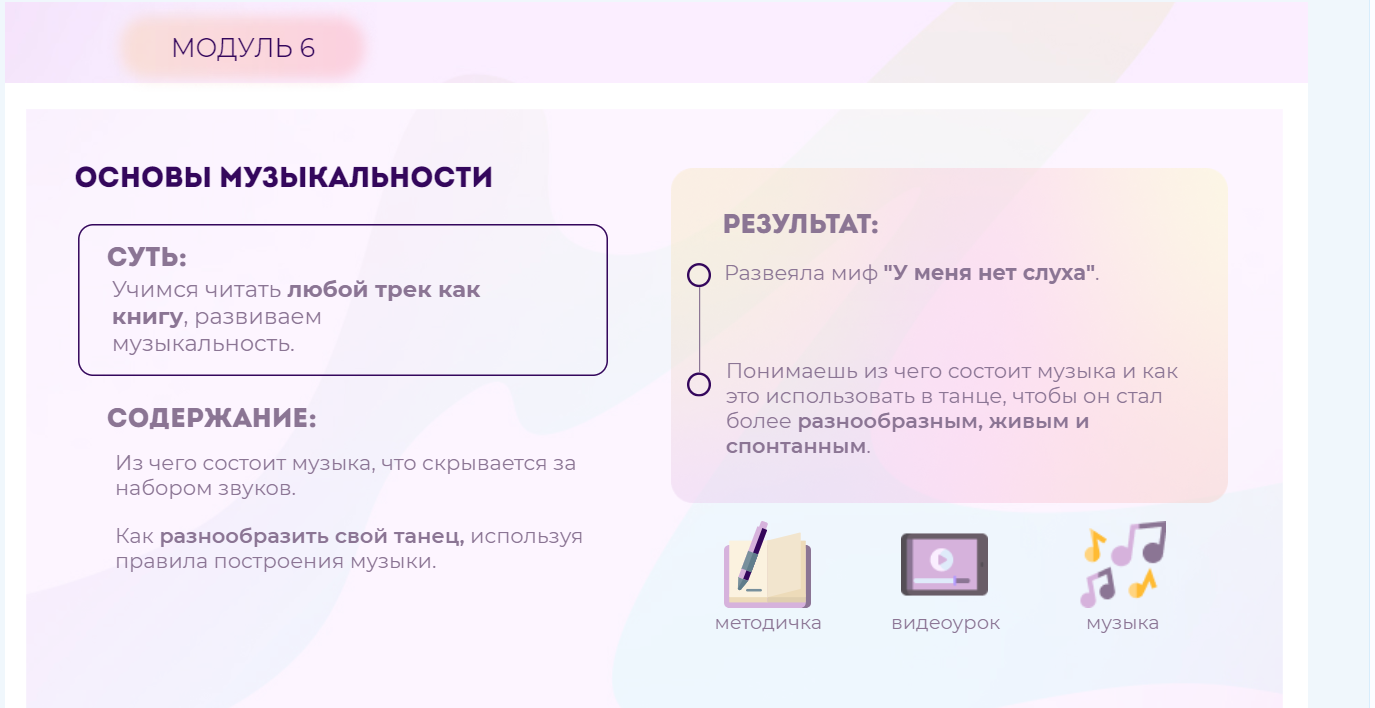
Task: Click the "музыка" label
Action: pos(1123,623)
